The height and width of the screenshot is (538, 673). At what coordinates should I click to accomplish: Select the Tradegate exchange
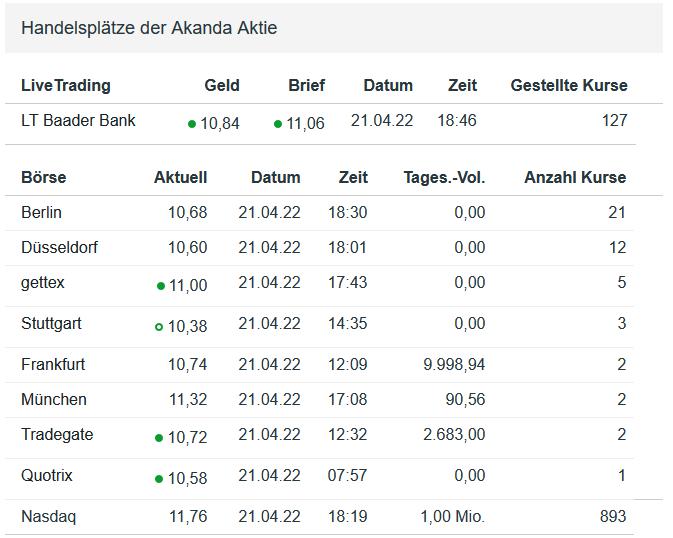click(56, 434)
